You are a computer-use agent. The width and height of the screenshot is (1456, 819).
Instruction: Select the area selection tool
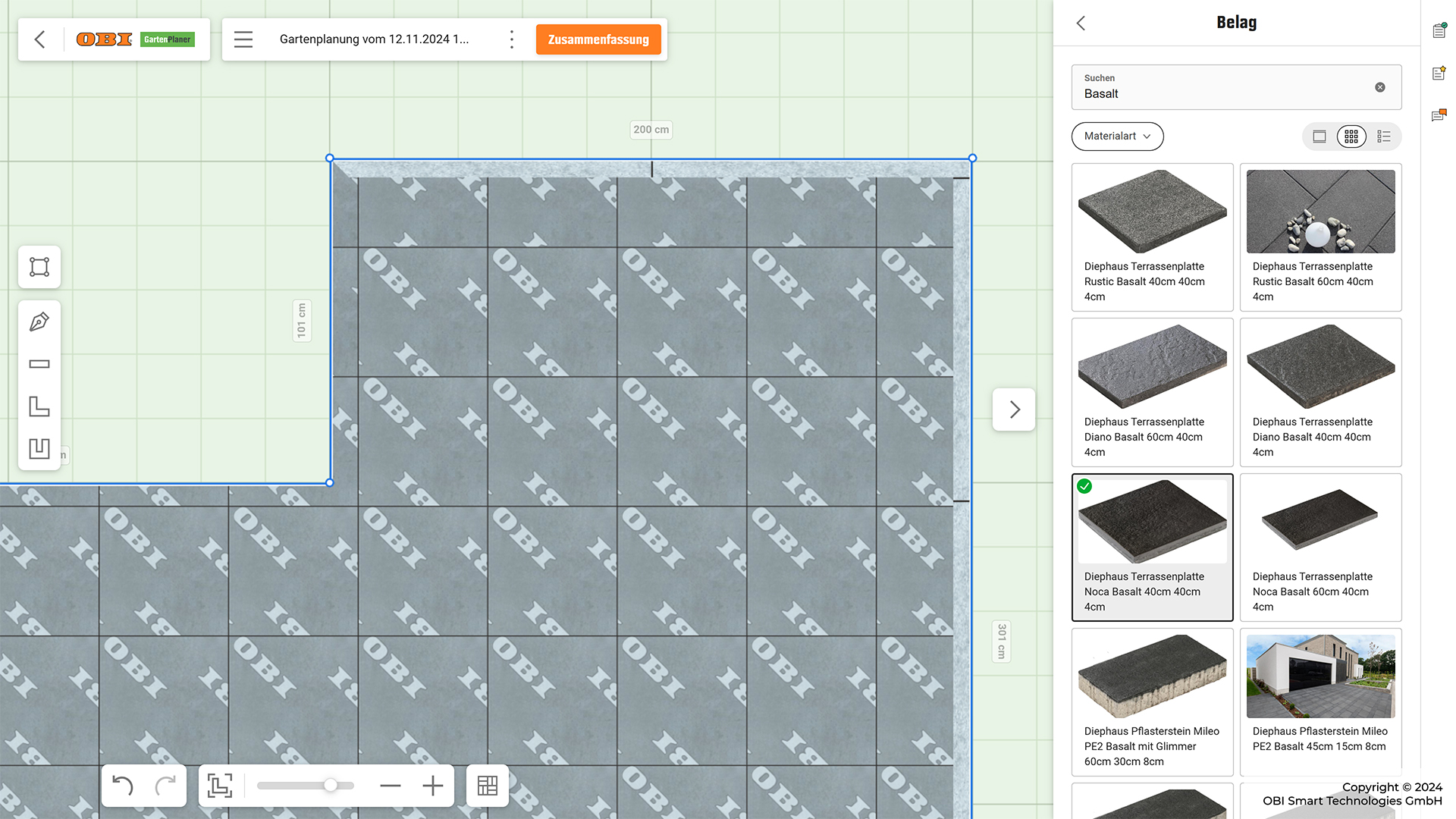click(x=39, y=267)
